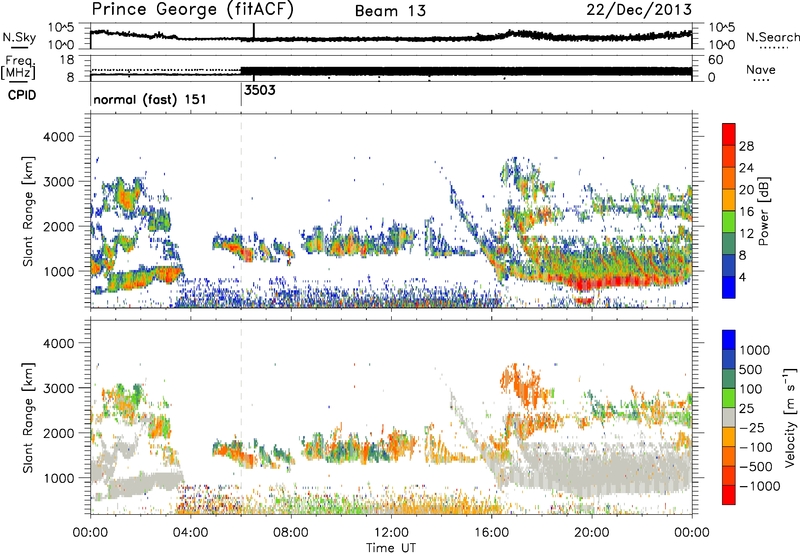This screenshot has height=554, width=800.
Task: Click the '3000' tick on velocity panel
Action: tap(59, 388)
